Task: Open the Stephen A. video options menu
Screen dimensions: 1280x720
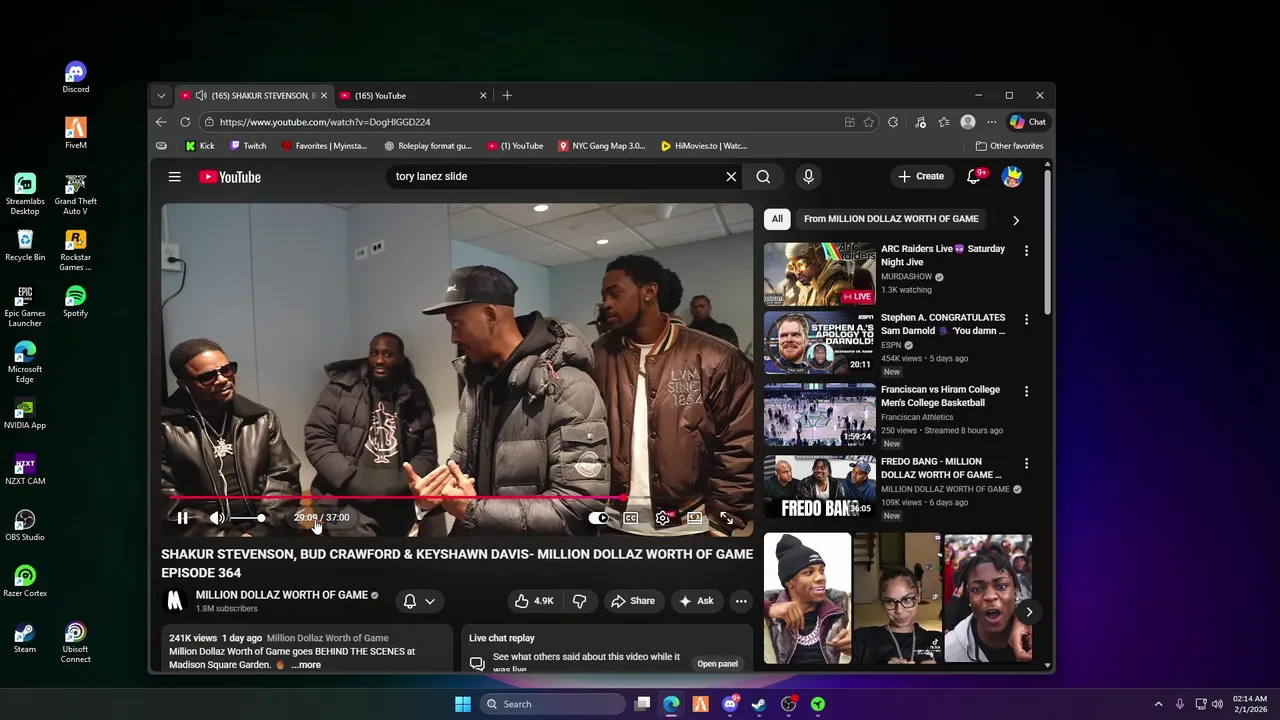Action: pos(1026,320)
